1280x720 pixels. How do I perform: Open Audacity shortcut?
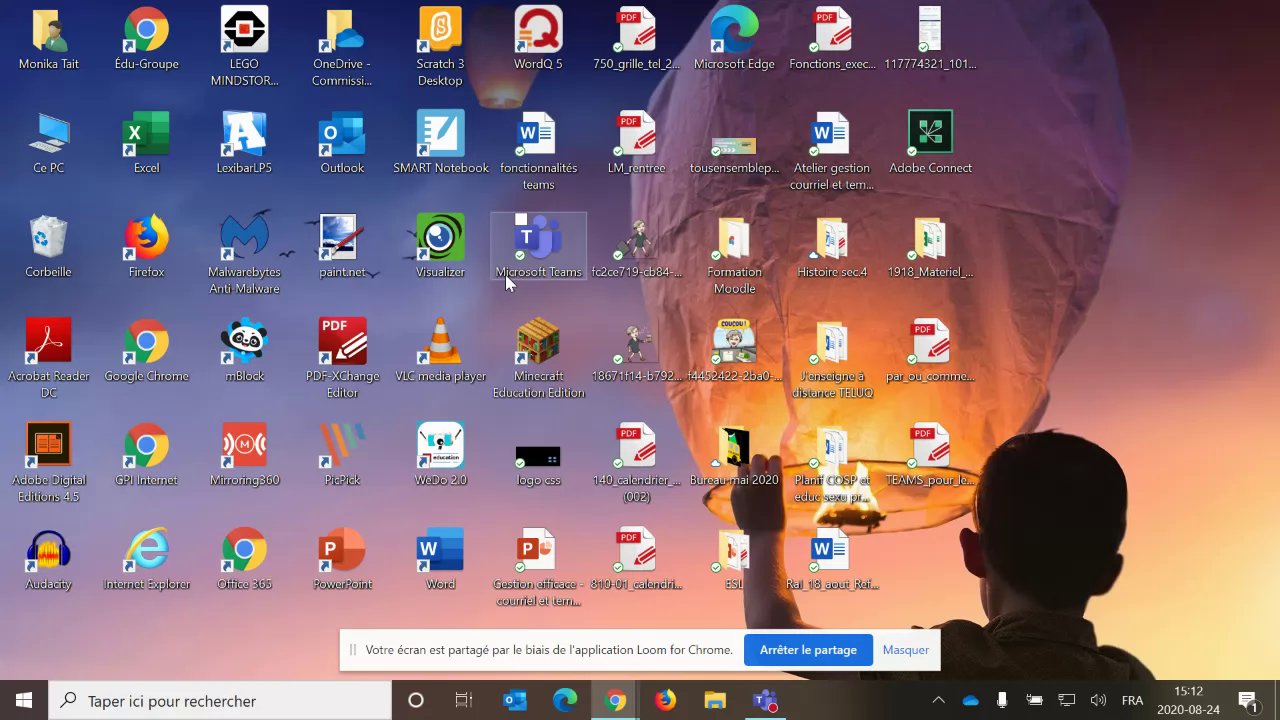pos(48,560)
